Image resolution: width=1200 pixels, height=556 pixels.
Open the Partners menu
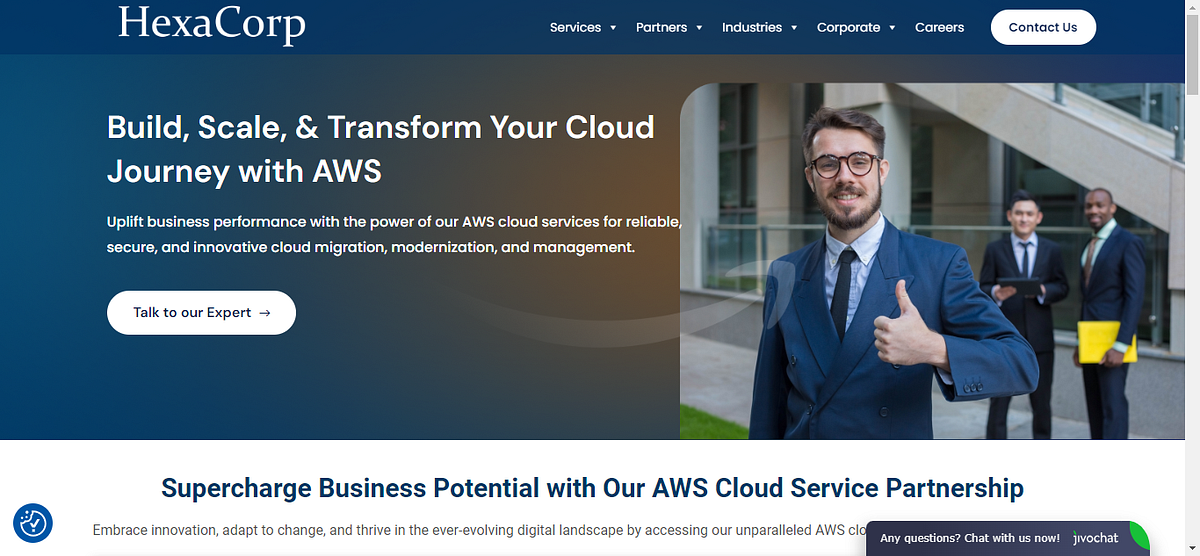coord(661,27)
